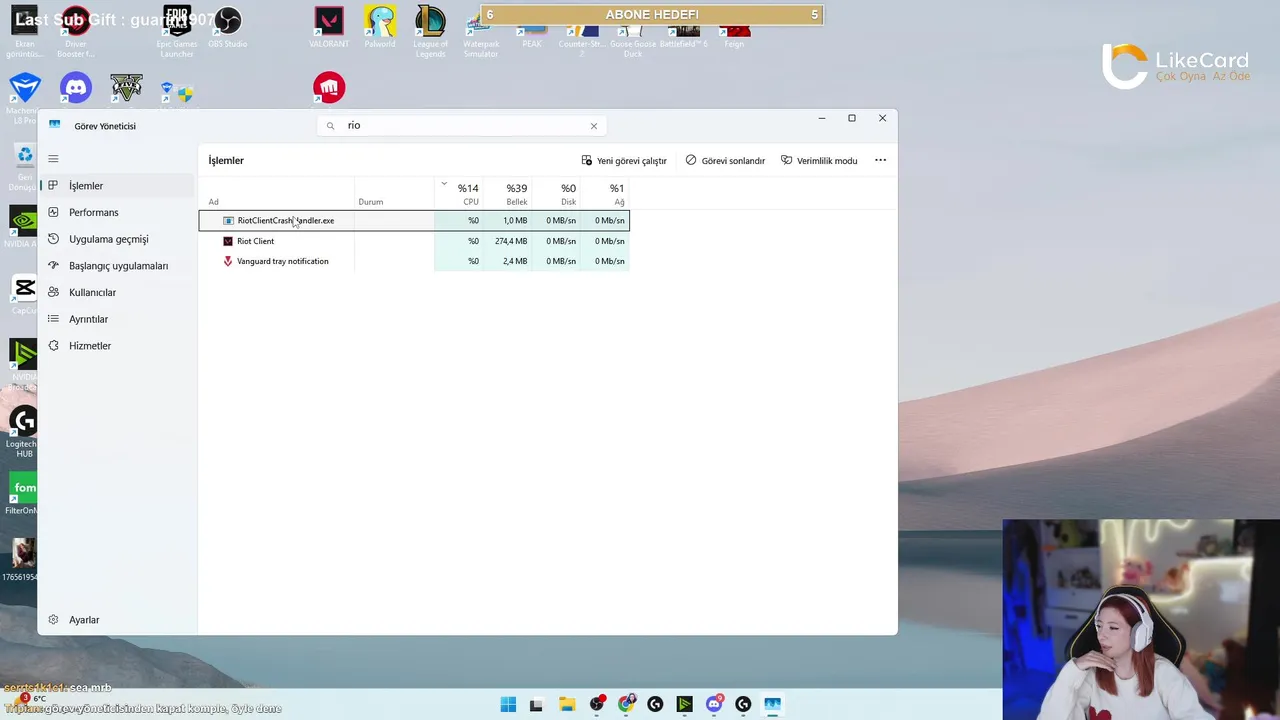Click the Palworld desktop shortcut

click(x=380, y=28)
